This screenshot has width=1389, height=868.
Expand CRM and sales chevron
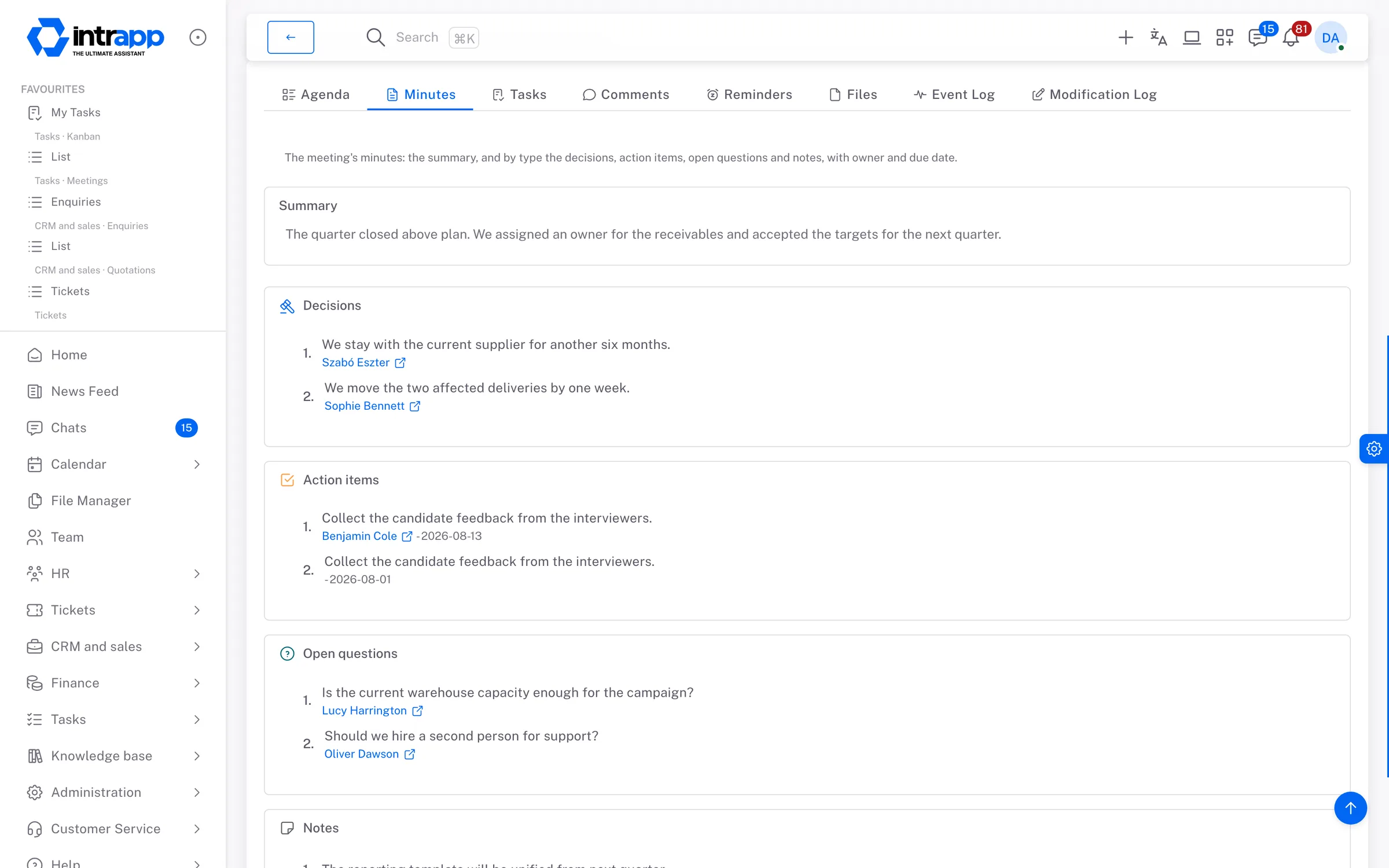coord(197,646)
